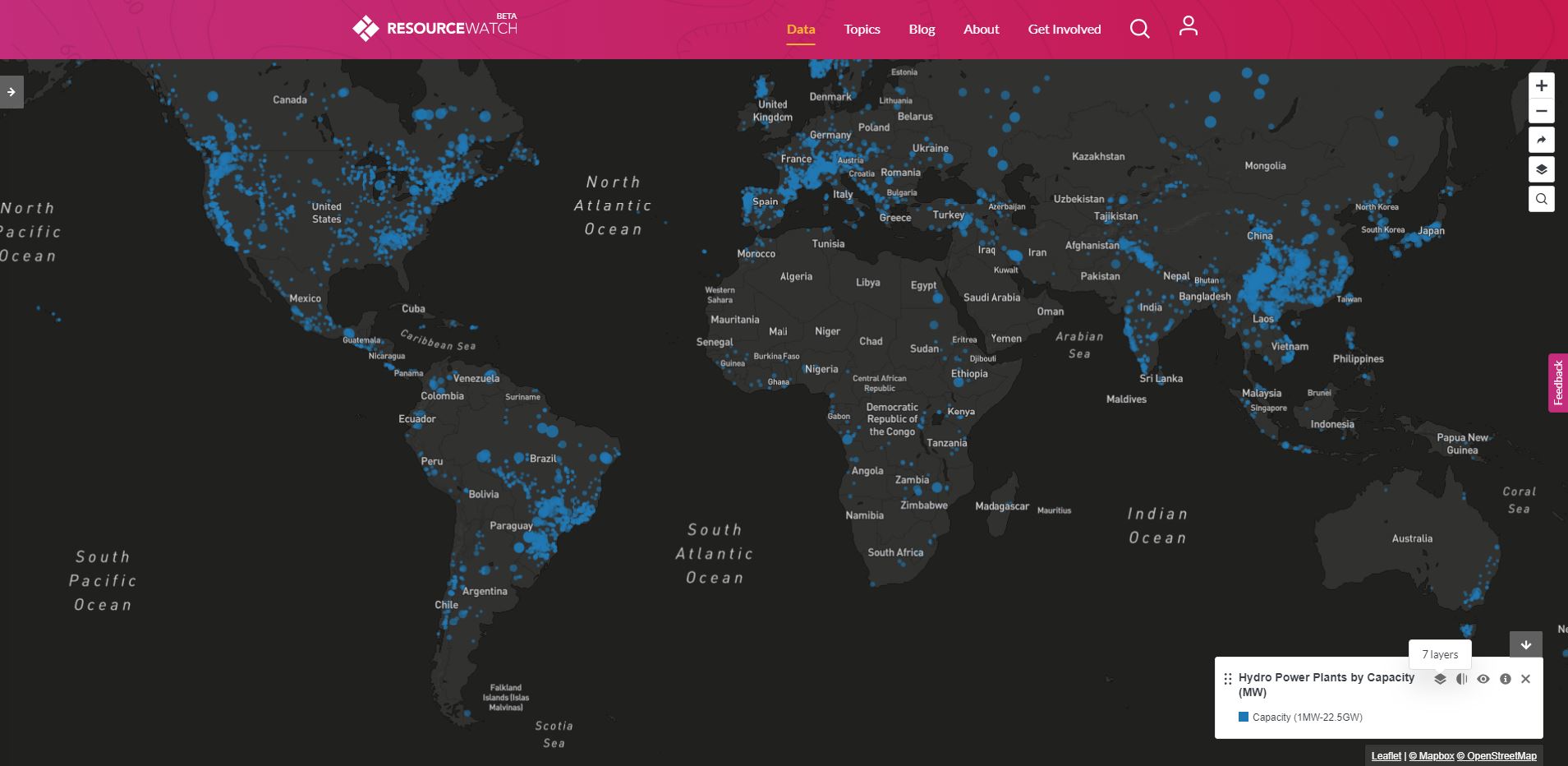The width and height of the screenshot is (1568, 766).
Task: Open the 7 layers selector in legend
Action: [x=1440, y=679]
